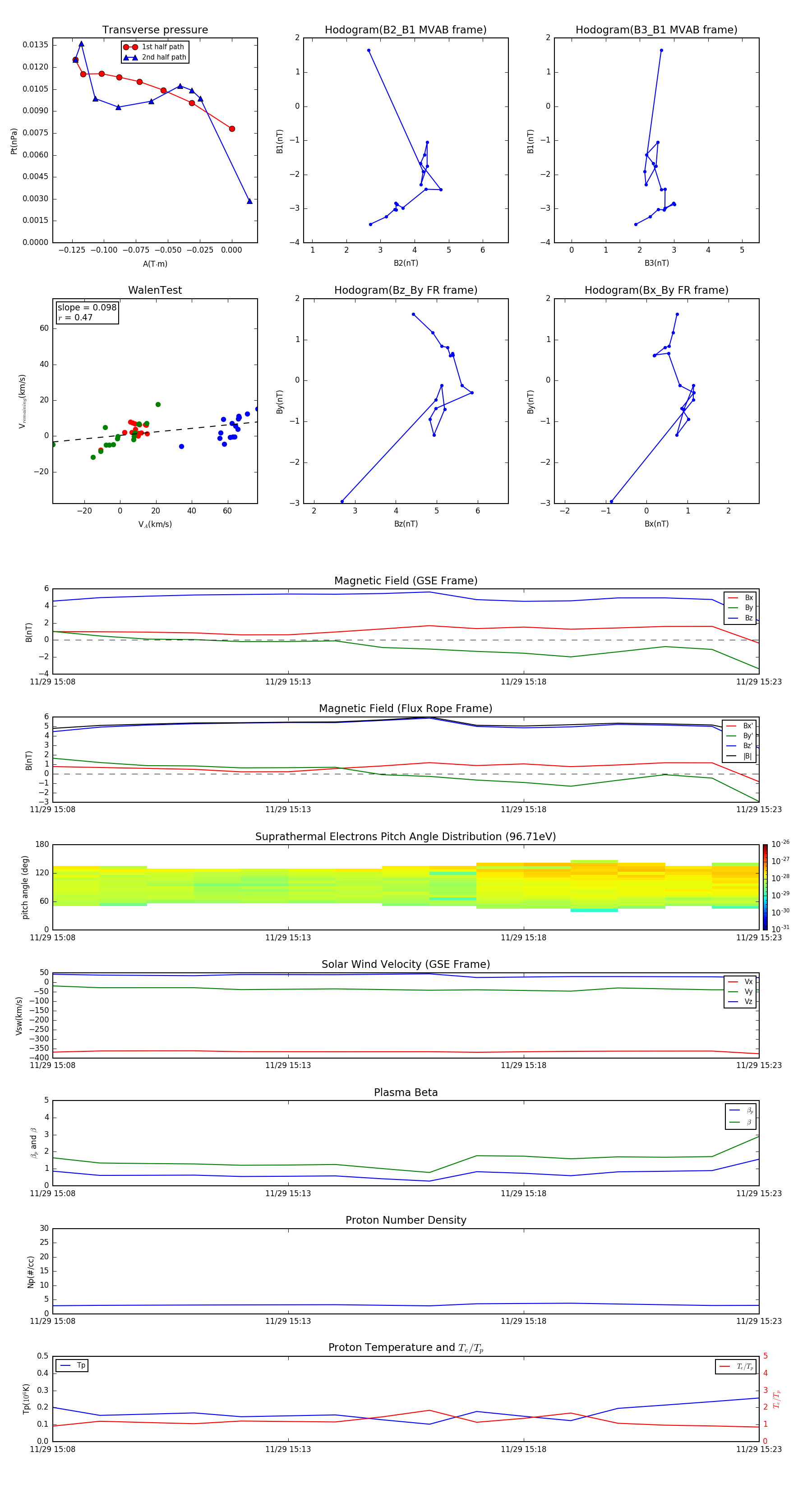
Task: Click the "Hodogram(Bx_By FR frame)" title
Action: tap(656, 290)
